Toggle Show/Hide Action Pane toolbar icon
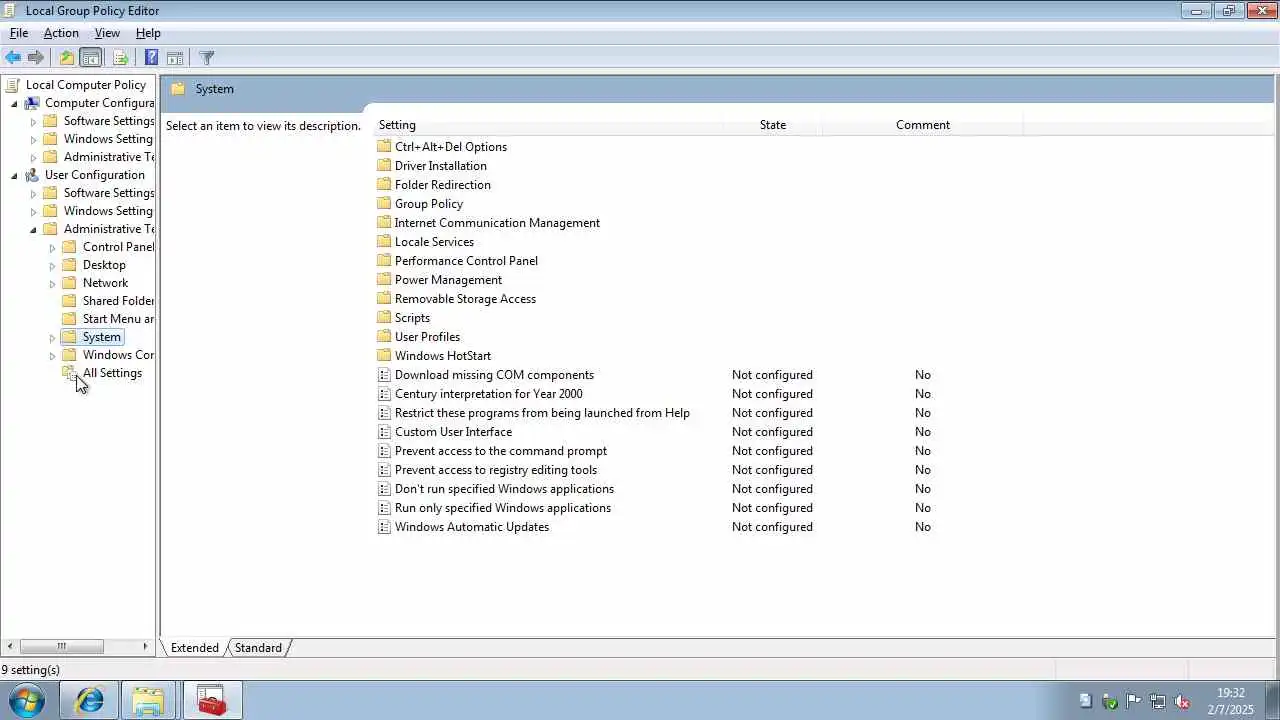Viewport: 1280px width, 720px height. tap(175, 58)
